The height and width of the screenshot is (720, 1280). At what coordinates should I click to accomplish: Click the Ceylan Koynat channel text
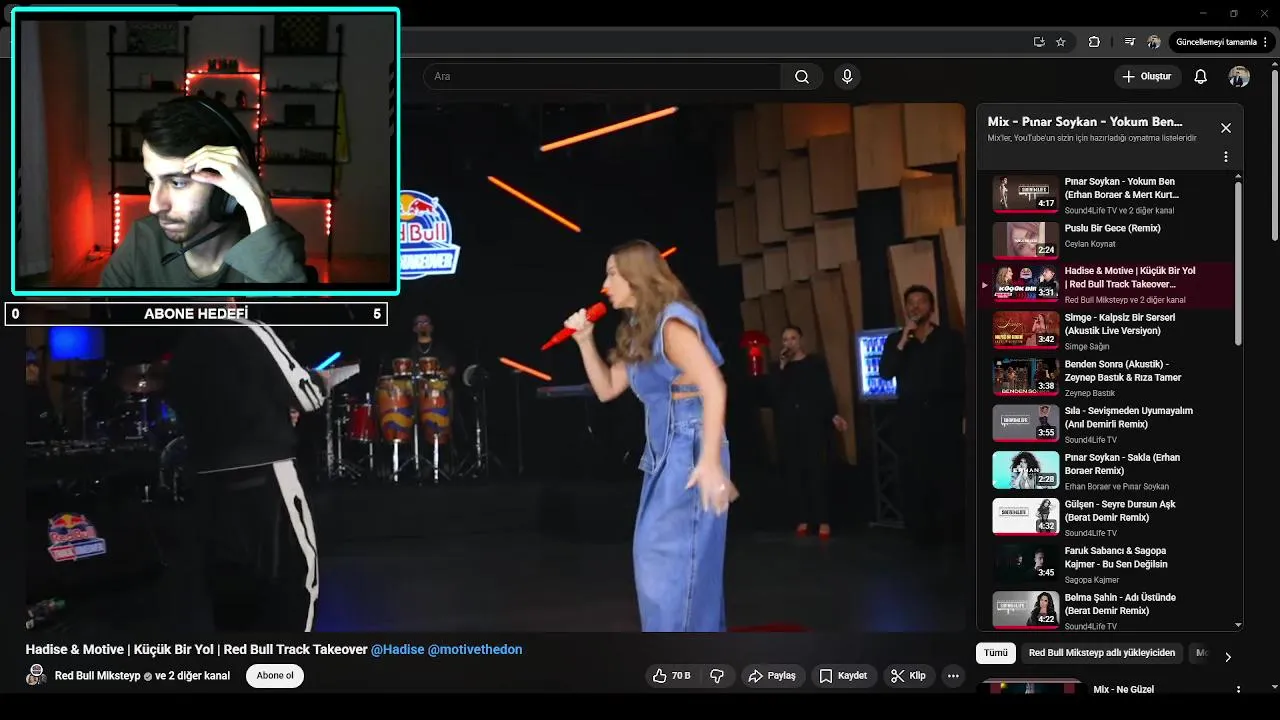[1090, 244]
